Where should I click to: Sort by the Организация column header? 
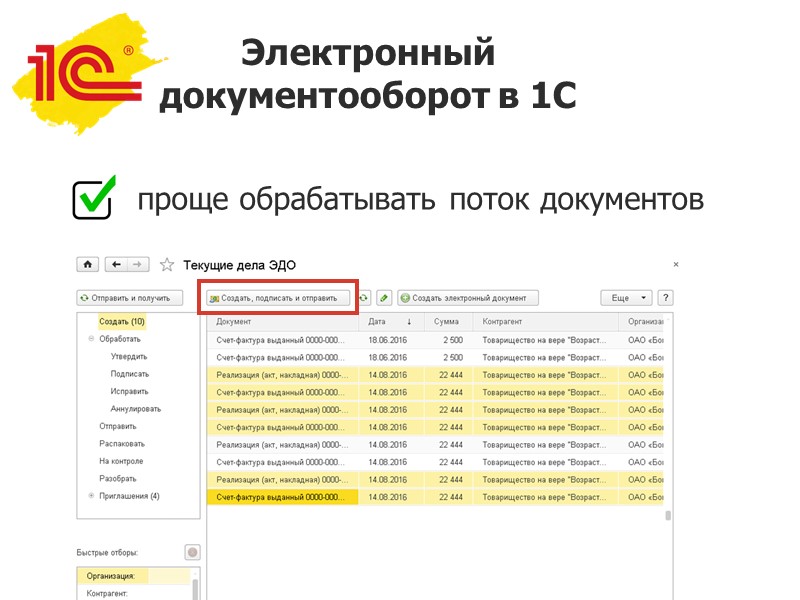pos(642,322)
